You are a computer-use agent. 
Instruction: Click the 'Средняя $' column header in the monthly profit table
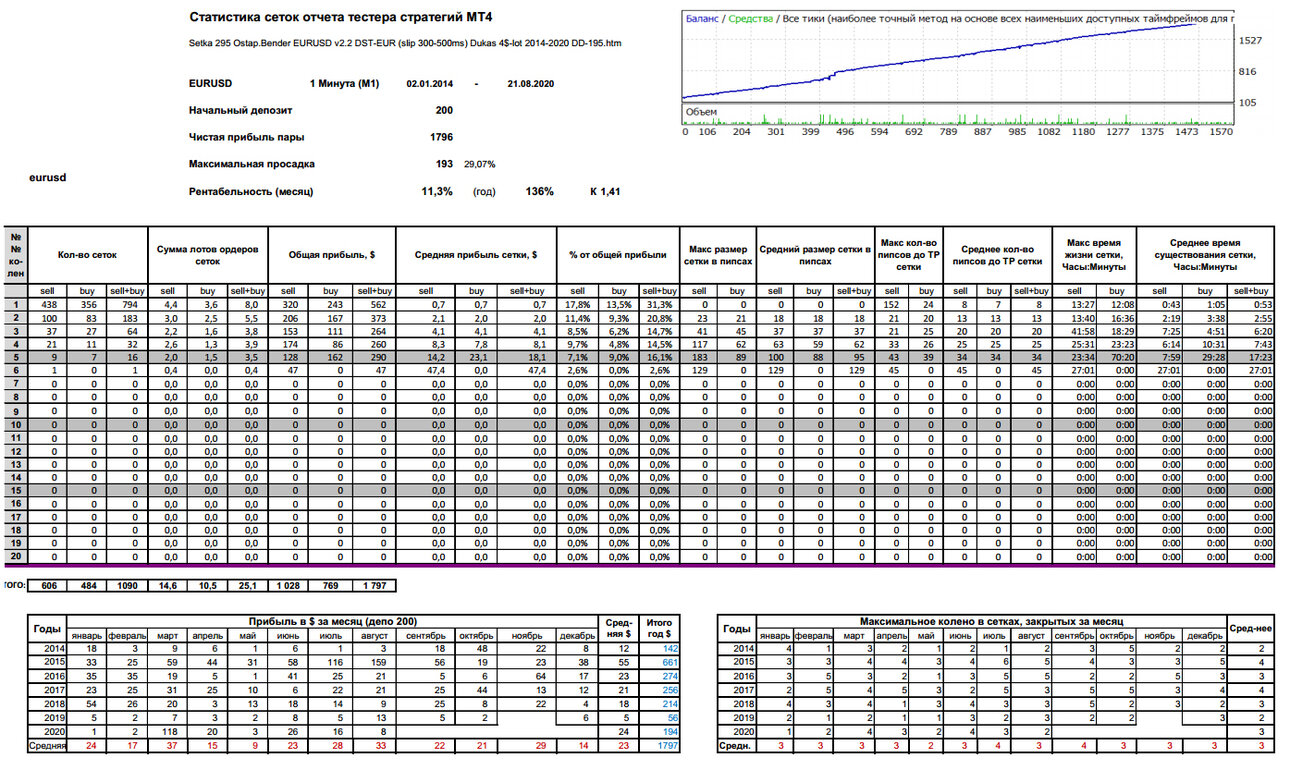619,628
